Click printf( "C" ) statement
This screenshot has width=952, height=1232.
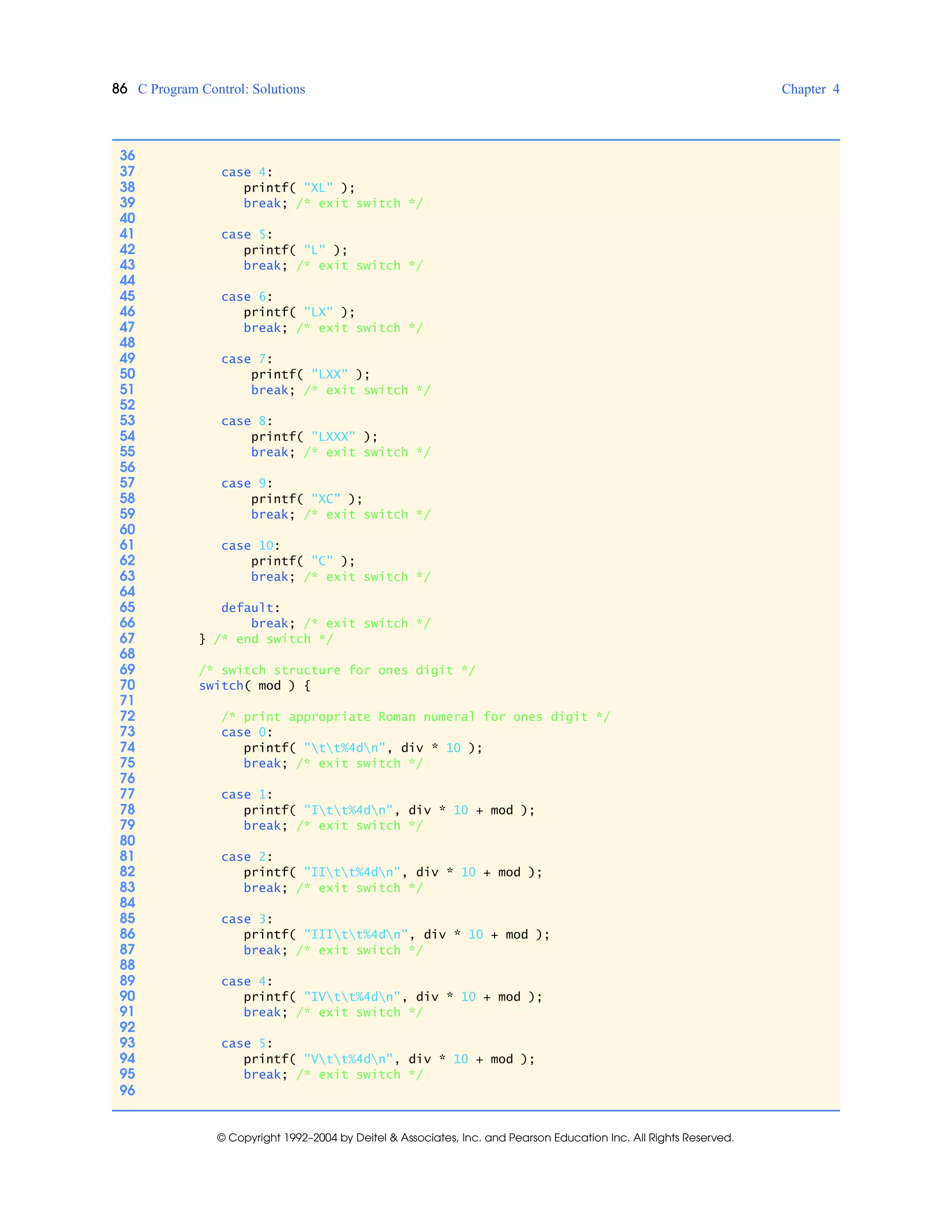point(304,561)
